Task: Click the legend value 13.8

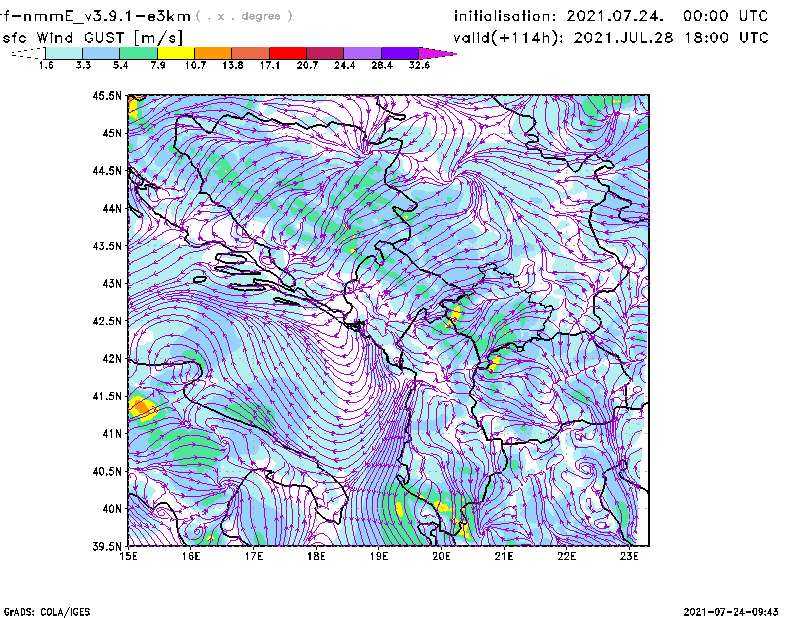Action: 233,65
